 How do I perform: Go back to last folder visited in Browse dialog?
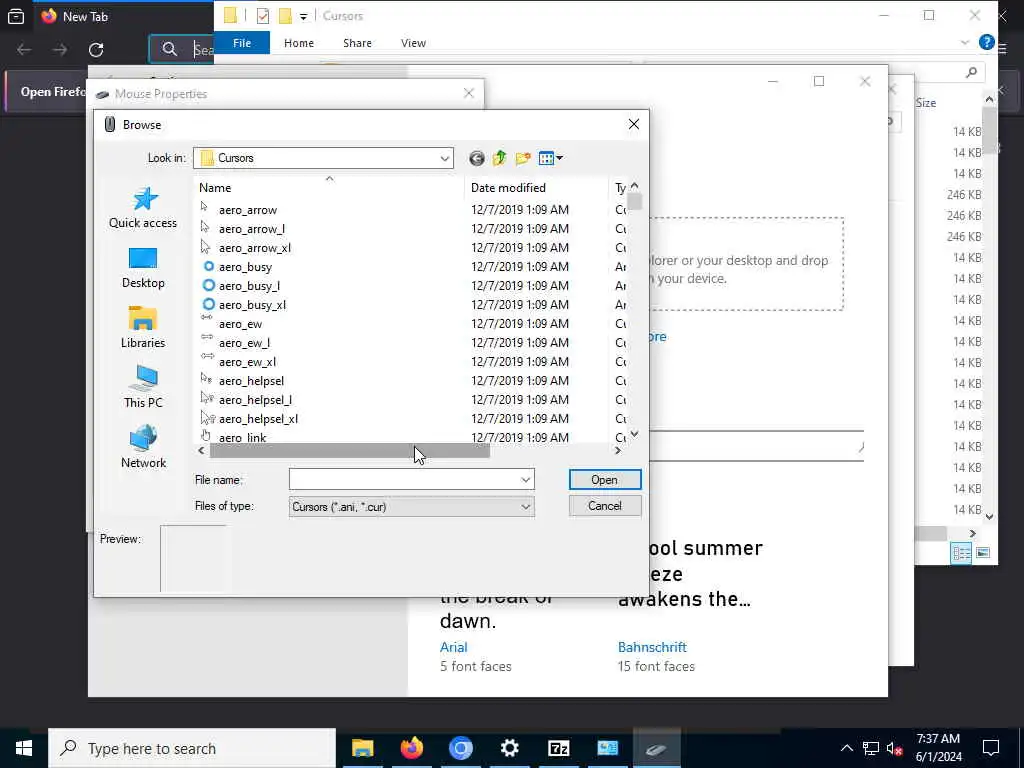click(477, 158)
